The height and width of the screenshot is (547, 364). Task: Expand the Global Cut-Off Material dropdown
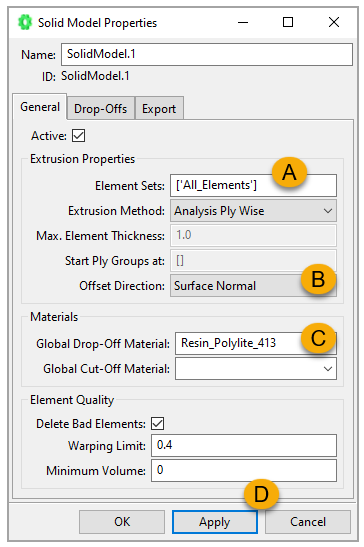pos(256,368)
